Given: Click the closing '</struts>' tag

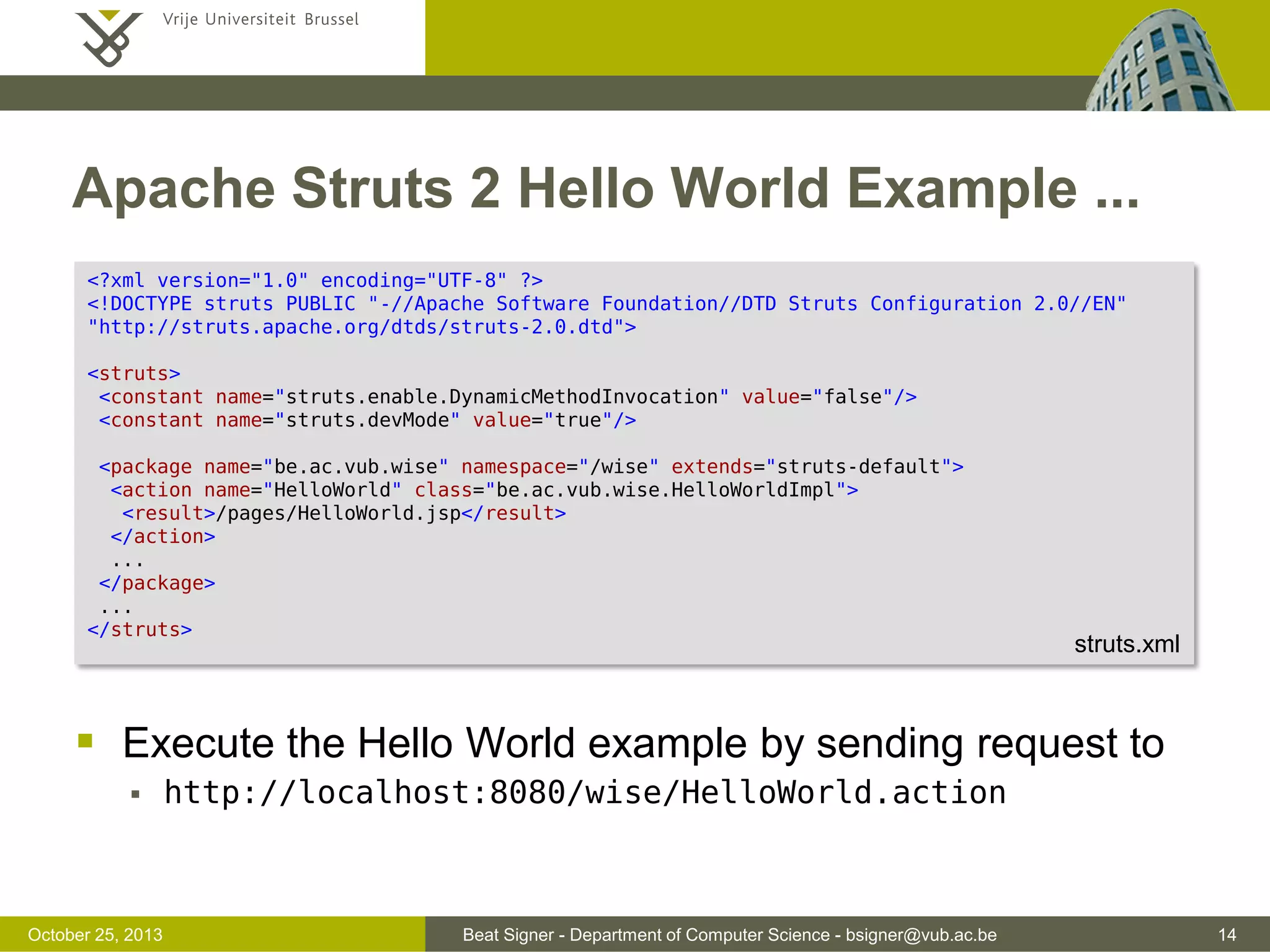Looking at the screenshot, I should pos(140,630).
